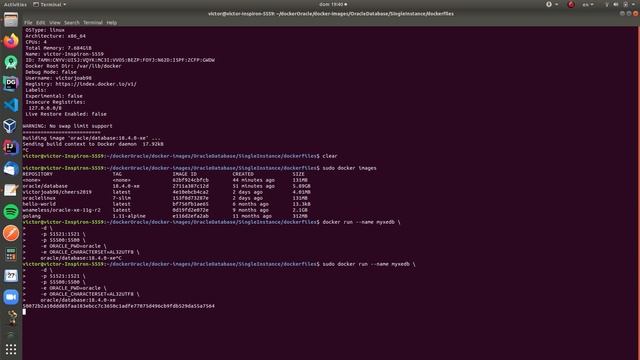Click the '1.11-alpine' tag
Screen dimensions: 640x360
point(129,216)
